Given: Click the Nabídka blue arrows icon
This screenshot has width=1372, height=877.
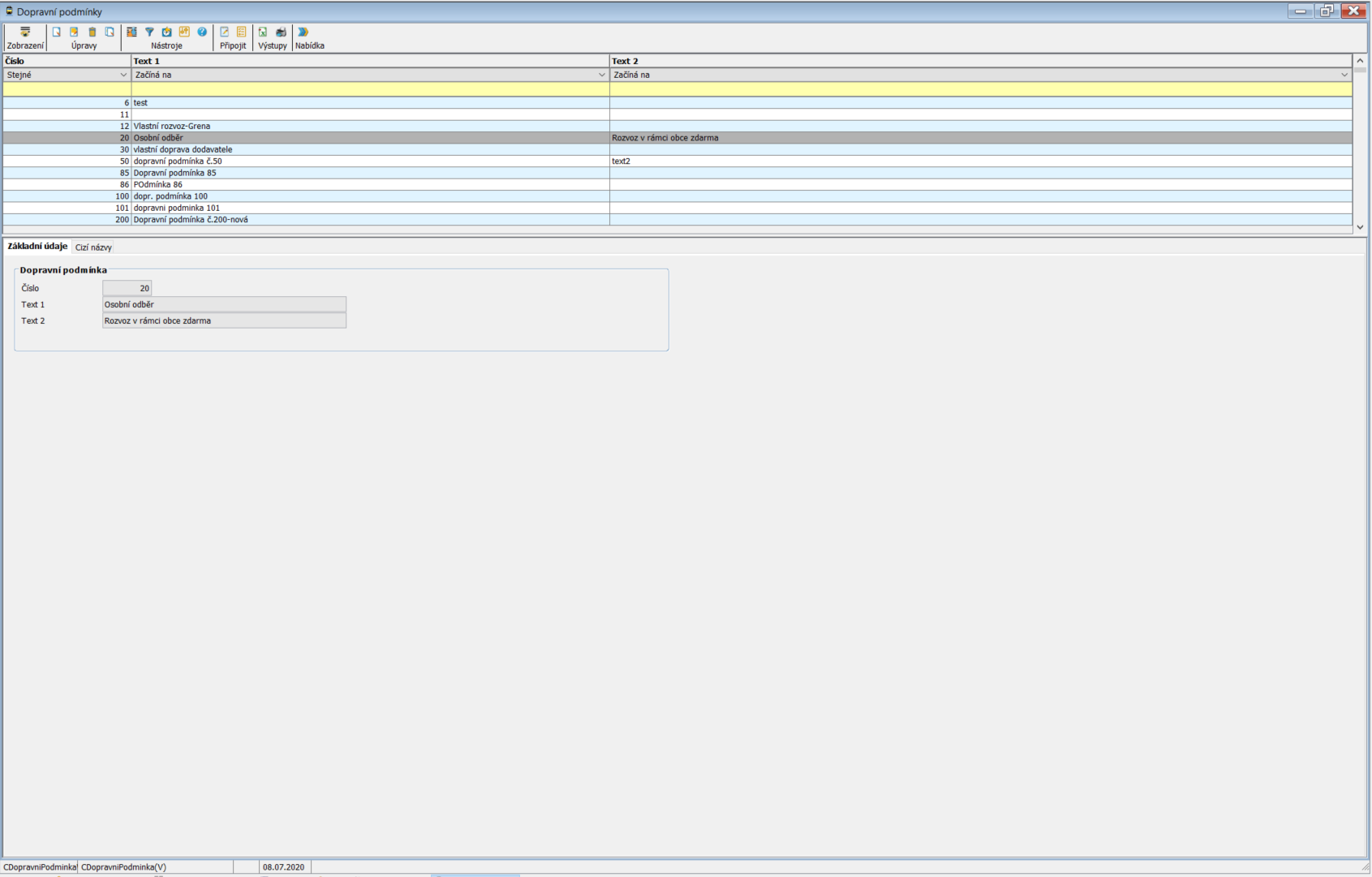Looking at the screenshot, I should coord(303,32).
